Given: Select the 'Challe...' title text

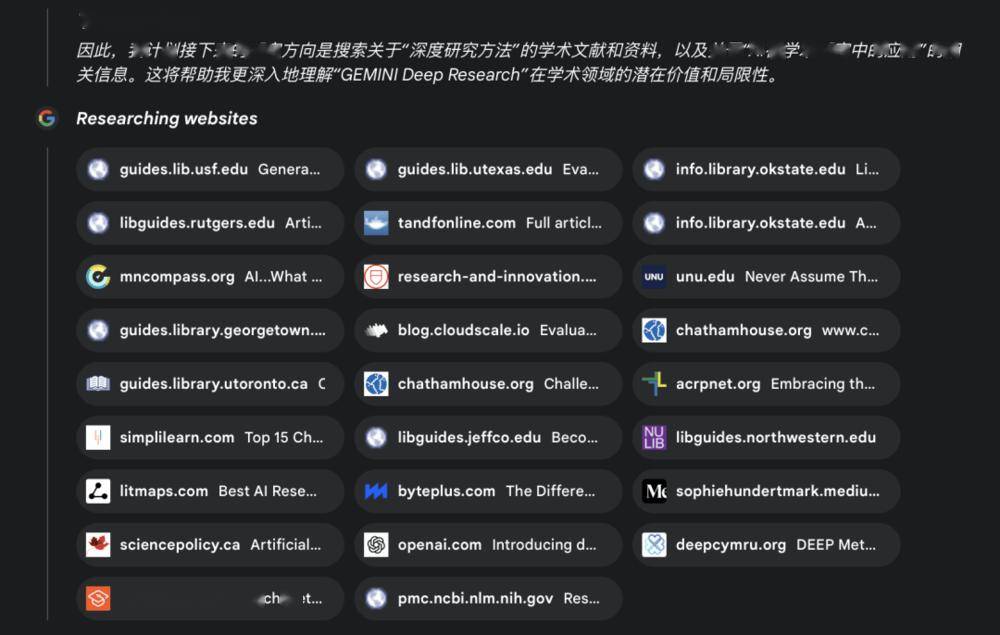Looking at the screenshot, I should point(571,384).
